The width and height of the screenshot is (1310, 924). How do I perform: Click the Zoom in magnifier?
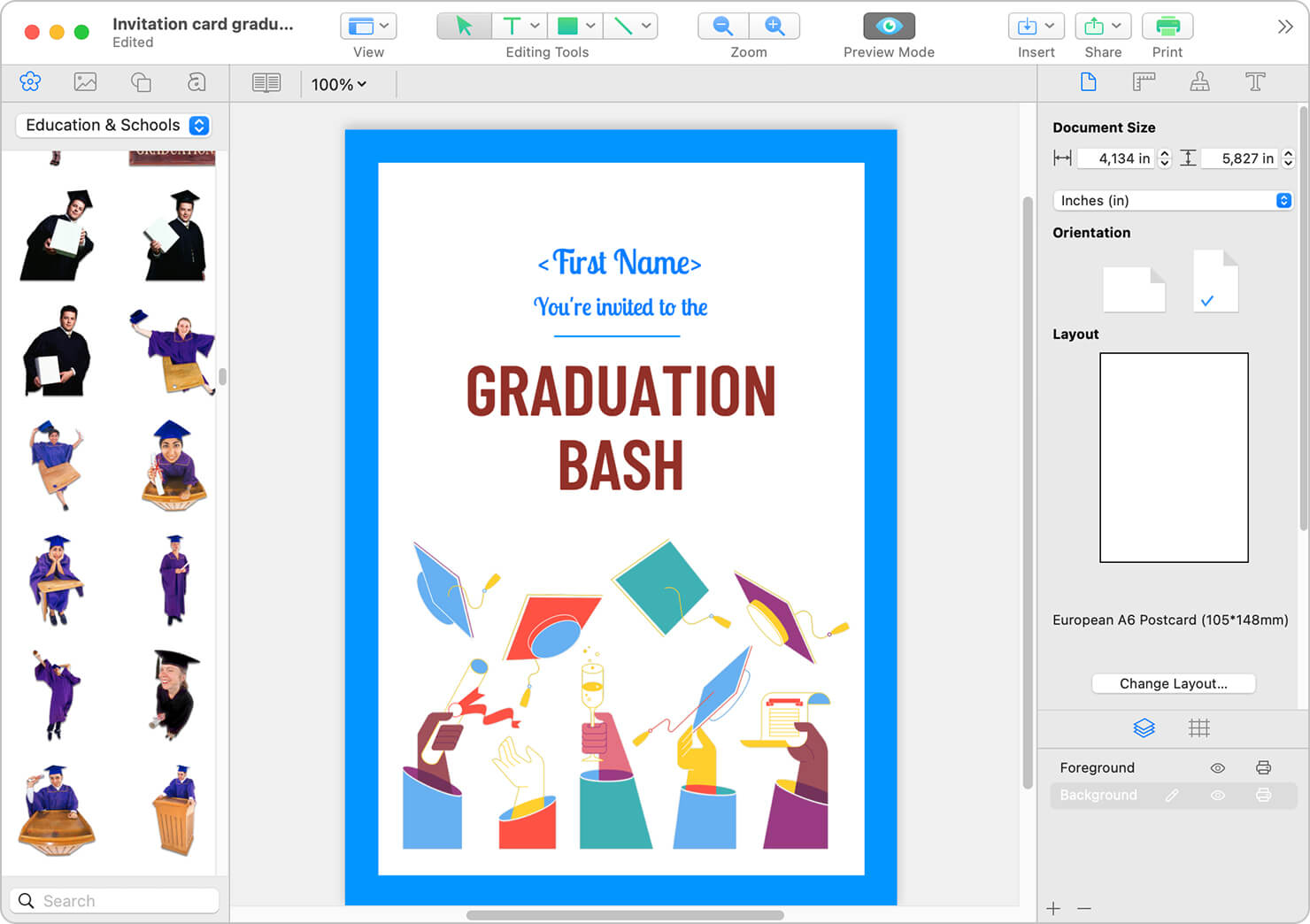[x=774, y=26]
